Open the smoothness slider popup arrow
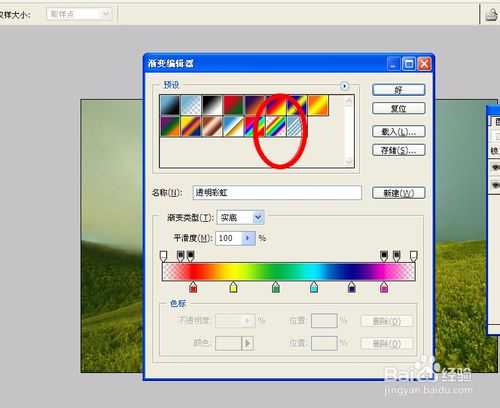This screenshot has width=500, height=408. 248,238
